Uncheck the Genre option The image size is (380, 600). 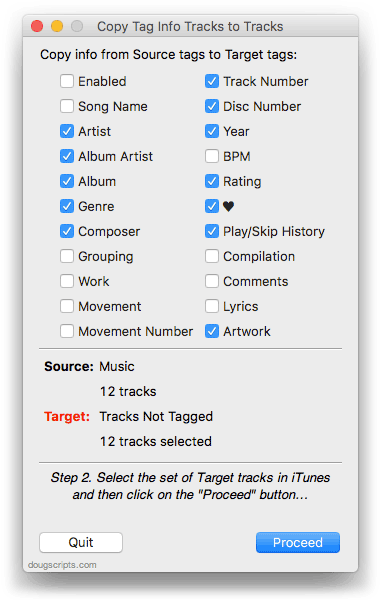point(67,206)
